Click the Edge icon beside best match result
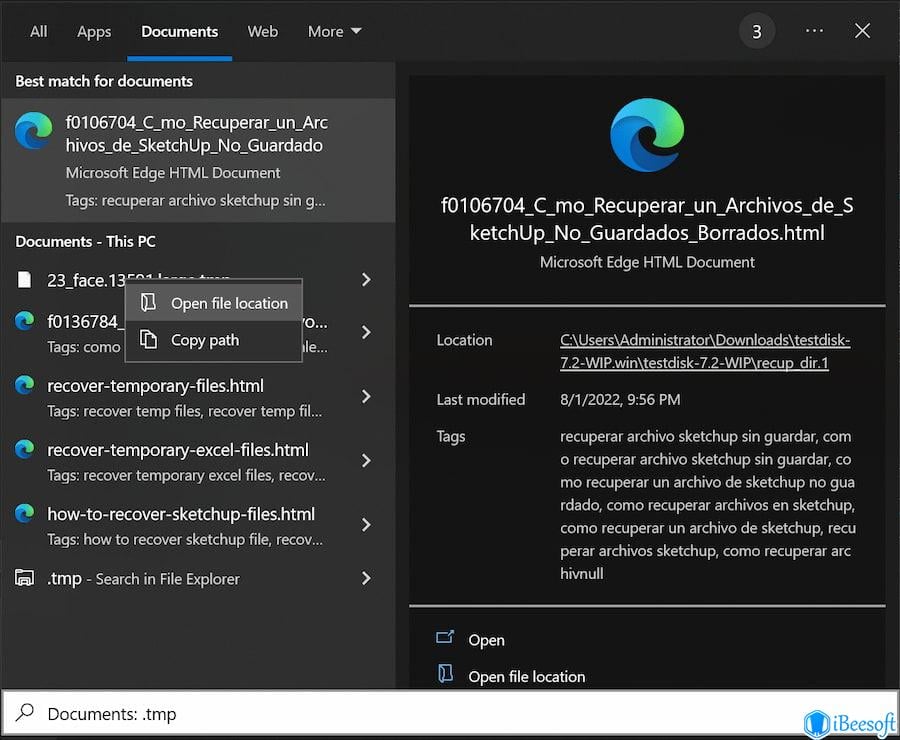The height and width of the screenshot is (740, 900). [x=33, y=131]
